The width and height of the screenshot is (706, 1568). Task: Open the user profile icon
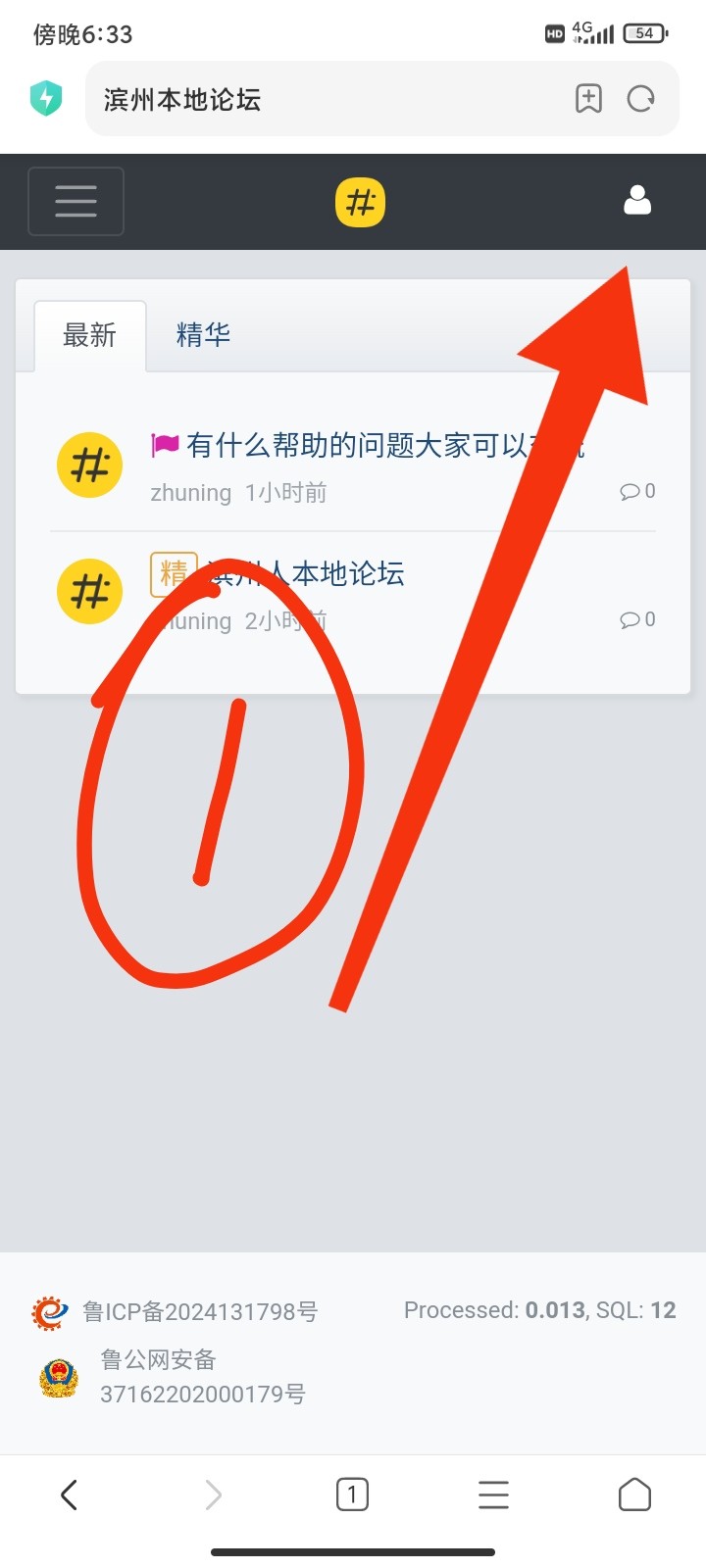point(637,201)
